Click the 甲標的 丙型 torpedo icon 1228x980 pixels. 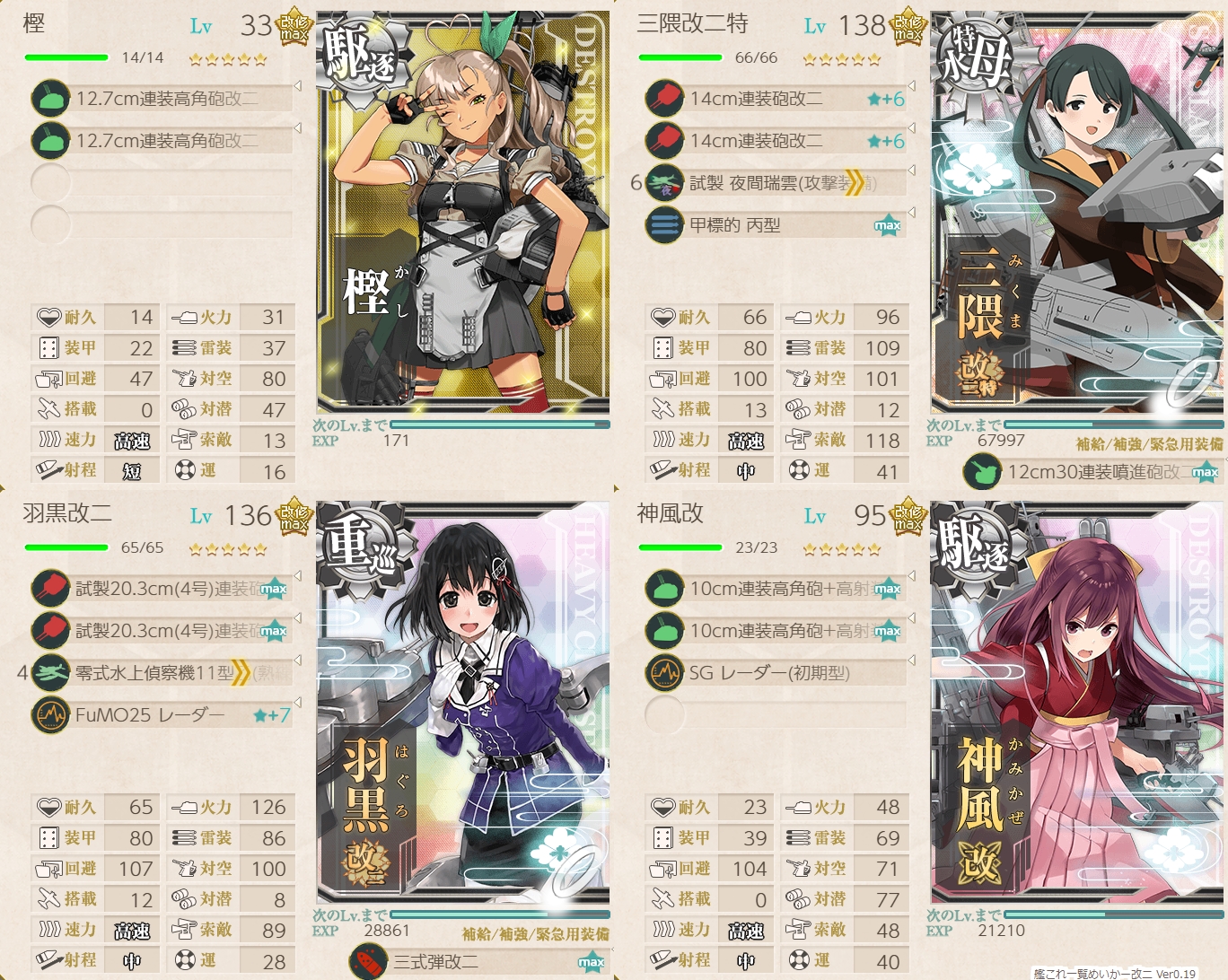(x=664, y=225)
